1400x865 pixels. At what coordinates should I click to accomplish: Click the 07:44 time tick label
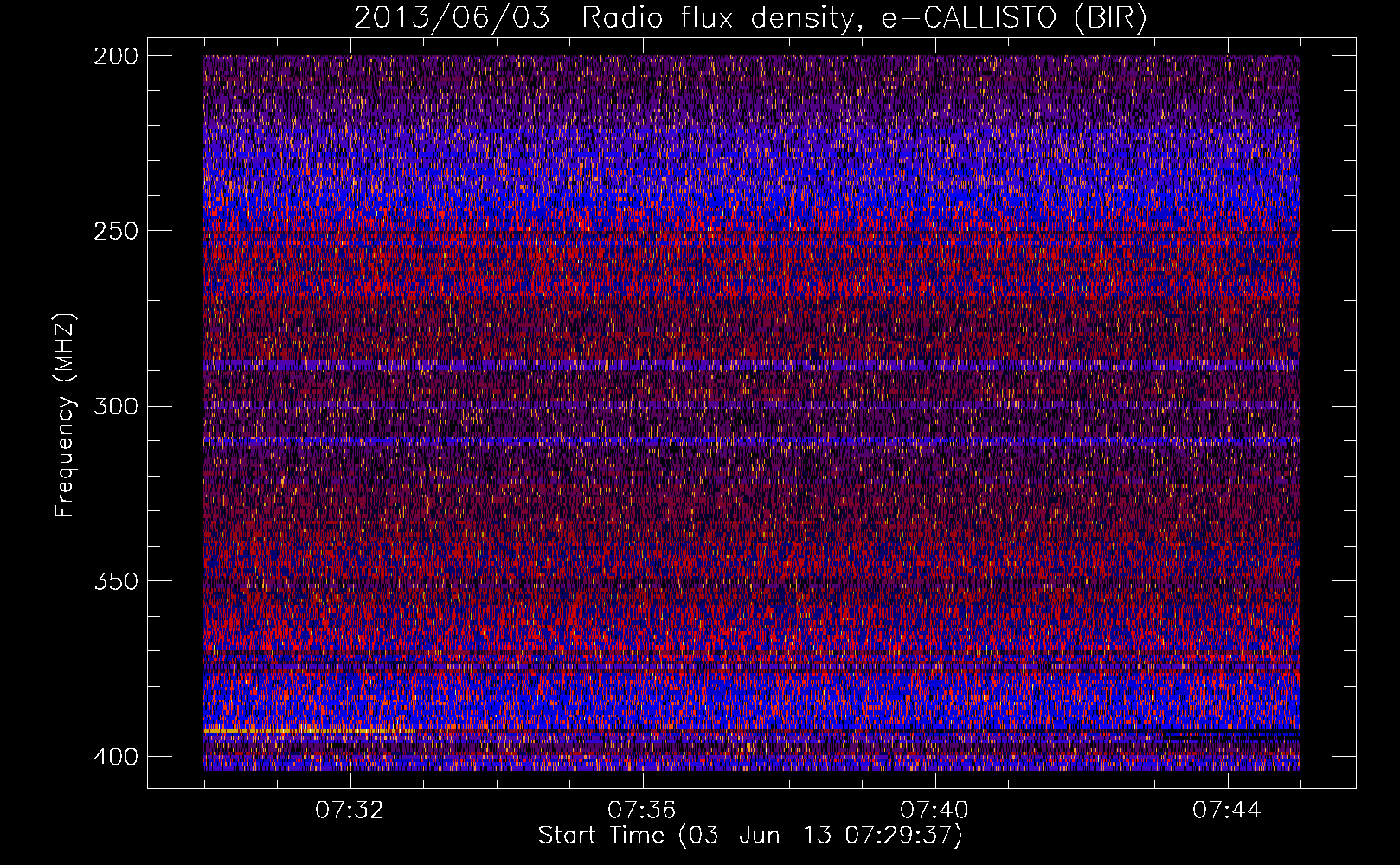1227,811
